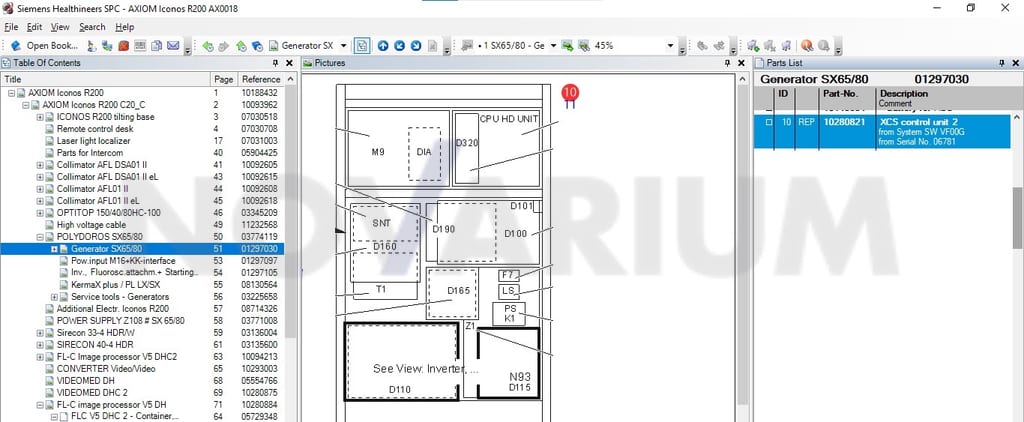1024x422 pixels.
Task: Click the Open Book toolbar button
Action: pyautogui.click(x=44, y=46)
